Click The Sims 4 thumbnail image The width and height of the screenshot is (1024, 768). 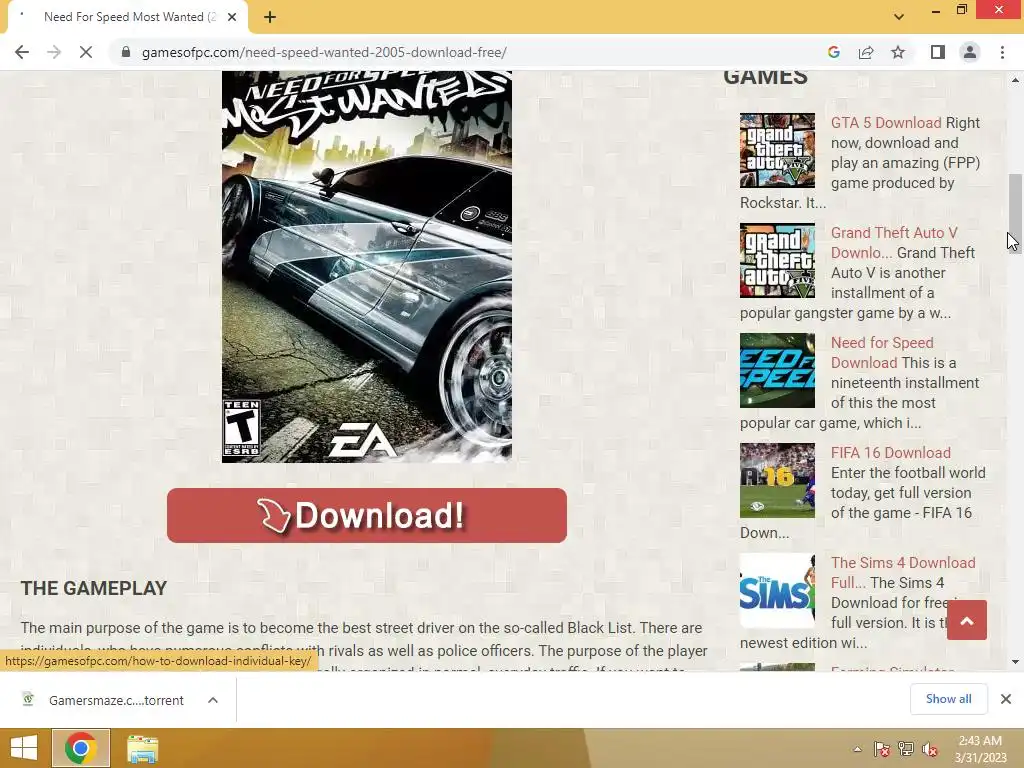coord(777,590)
